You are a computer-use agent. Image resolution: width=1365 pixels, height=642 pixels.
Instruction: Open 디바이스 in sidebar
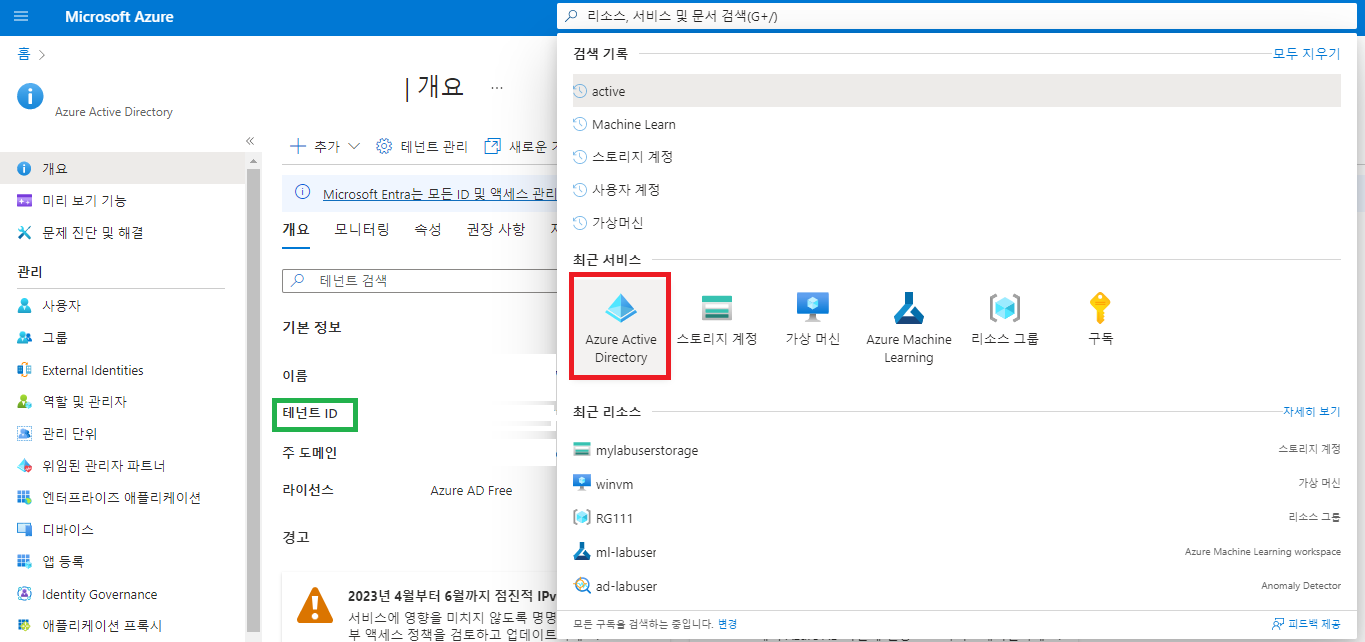click(122, 529)
